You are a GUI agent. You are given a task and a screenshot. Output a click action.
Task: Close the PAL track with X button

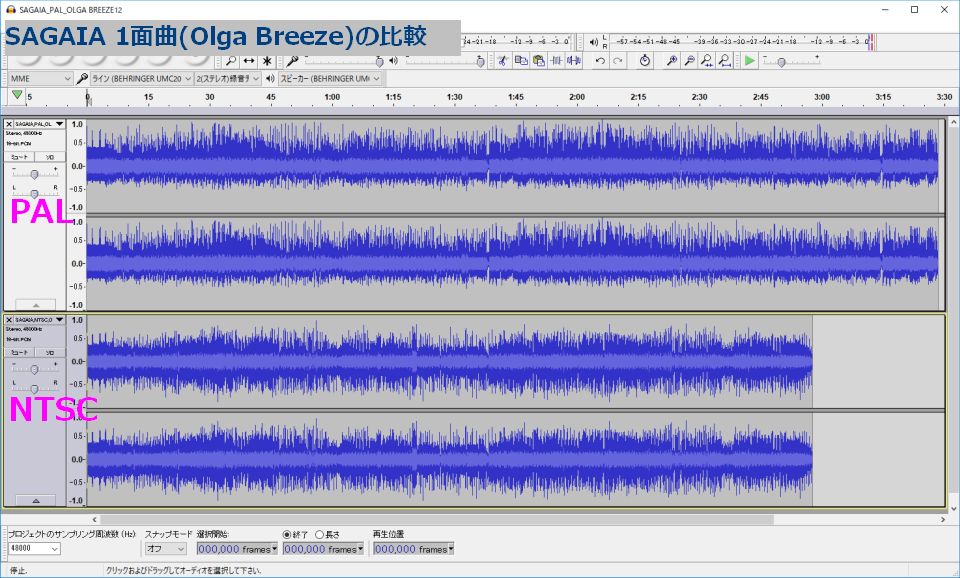(10, 124)
